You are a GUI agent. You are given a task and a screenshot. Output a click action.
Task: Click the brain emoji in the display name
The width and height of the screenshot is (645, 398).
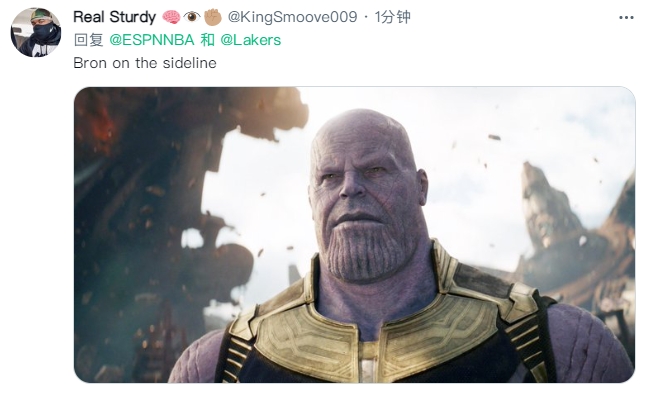[x=171, y=17]
